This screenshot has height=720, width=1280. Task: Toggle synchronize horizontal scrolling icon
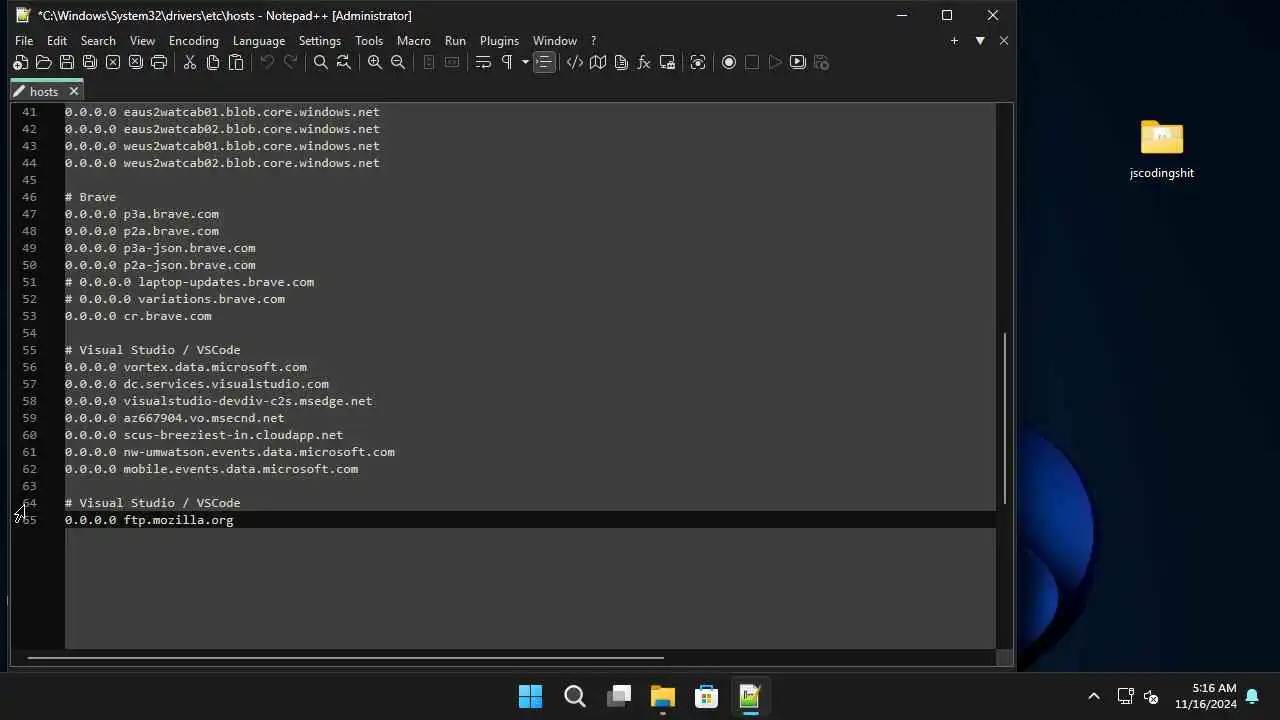tap(451, 62)
